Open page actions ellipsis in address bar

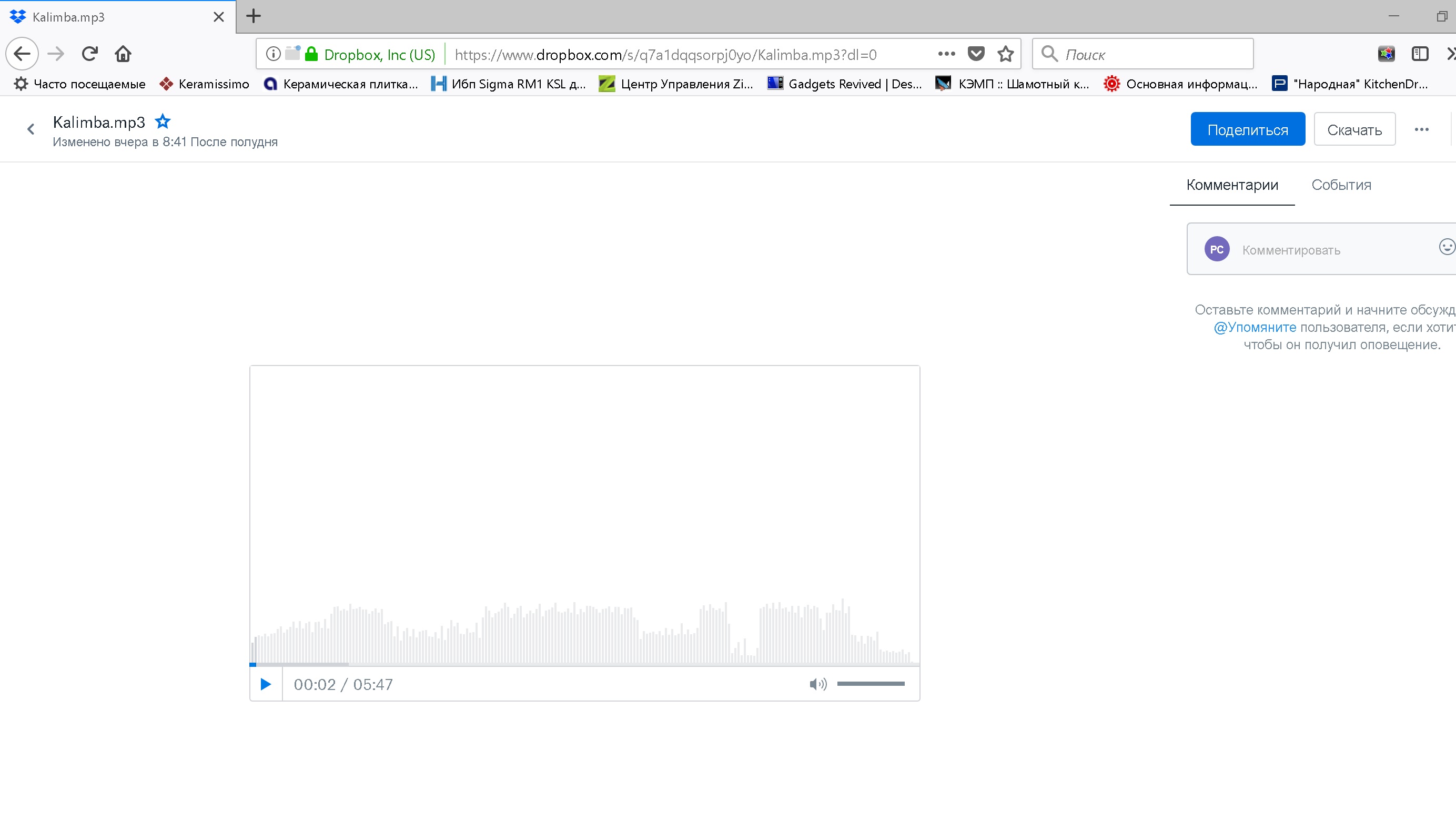[946, 54]
